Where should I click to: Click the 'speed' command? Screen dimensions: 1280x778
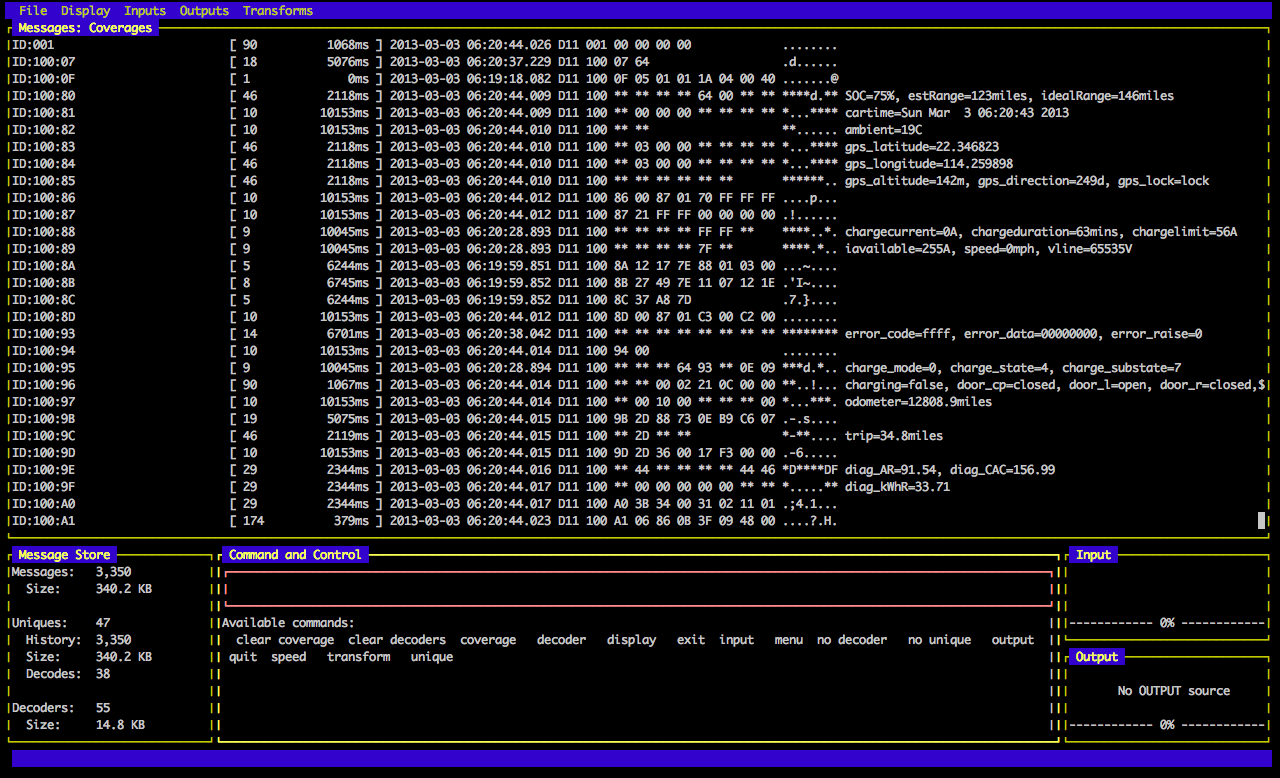289,657
